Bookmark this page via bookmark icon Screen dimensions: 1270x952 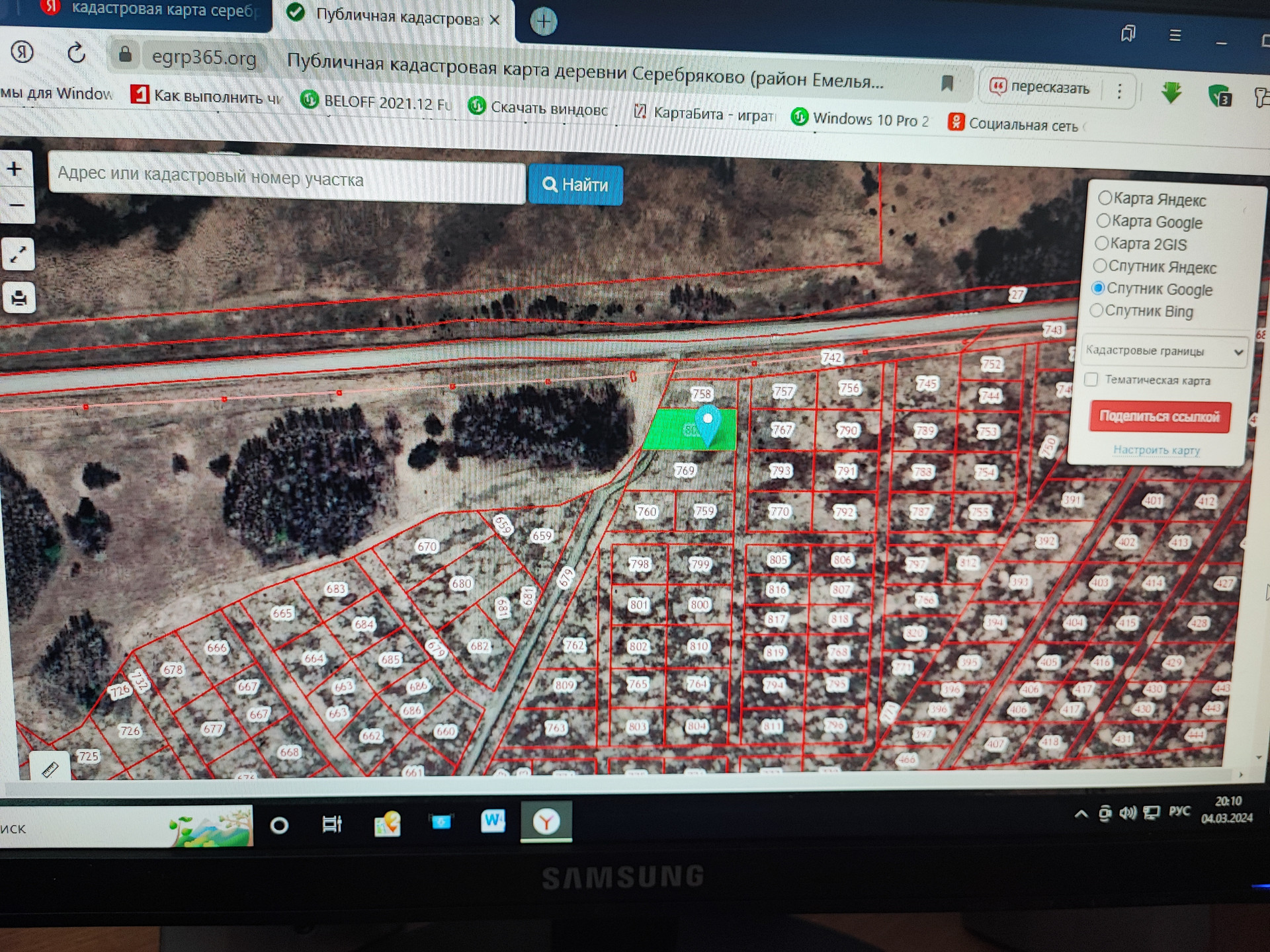click(x=947, y=83)
